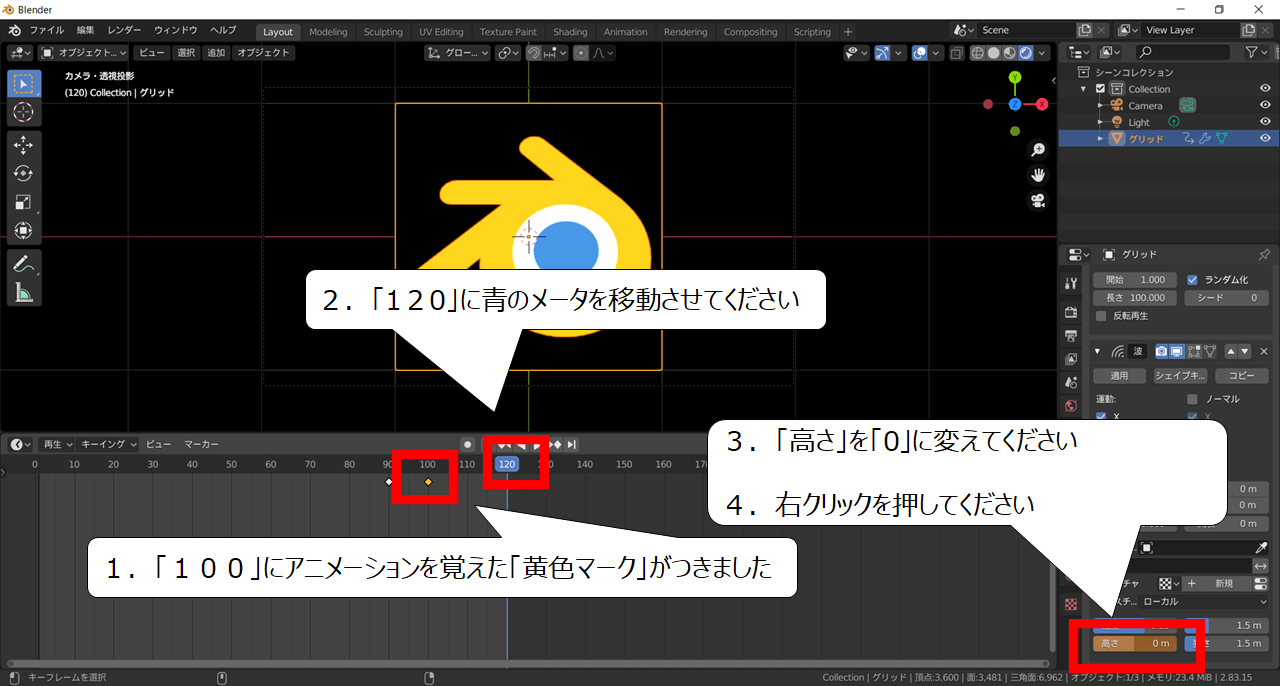Toggle 波 modifier viewport display
This screenshot has width=1280, height=686.
click(x=1177, y=351)
